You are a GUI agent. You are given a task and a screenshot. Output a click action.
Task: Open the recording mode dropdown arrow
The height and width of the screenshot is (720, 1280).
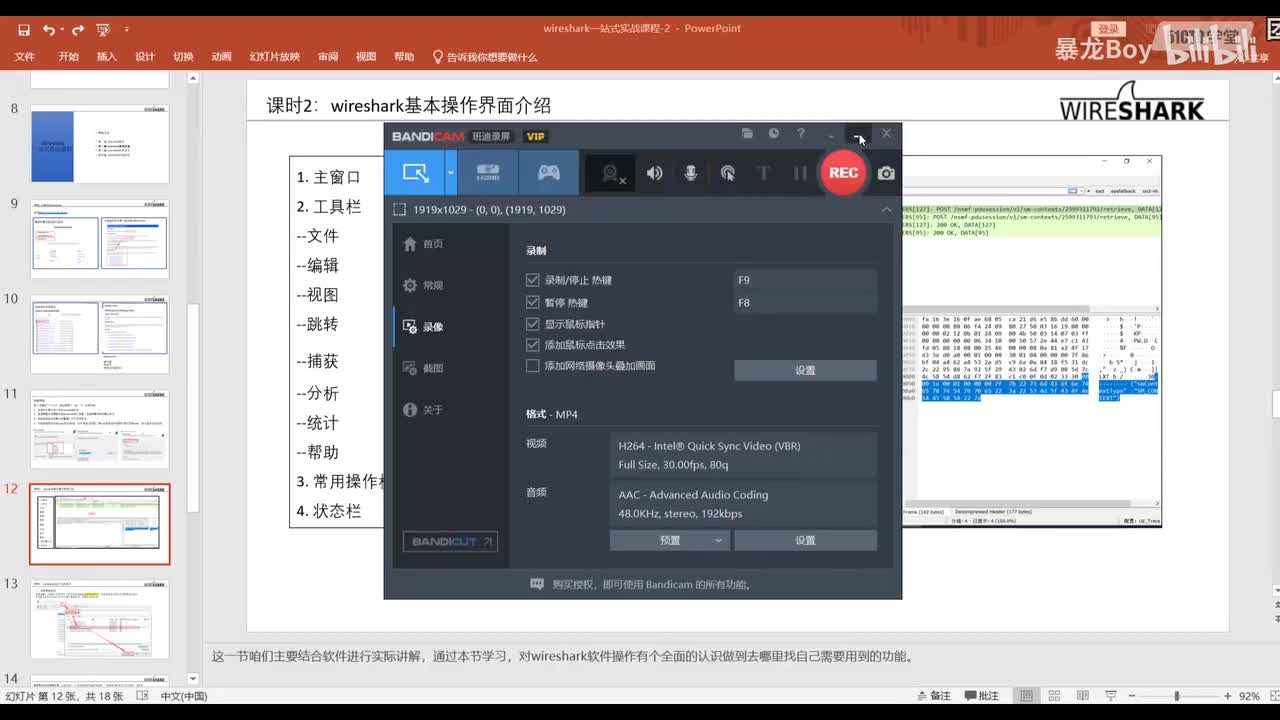point(451,173)
